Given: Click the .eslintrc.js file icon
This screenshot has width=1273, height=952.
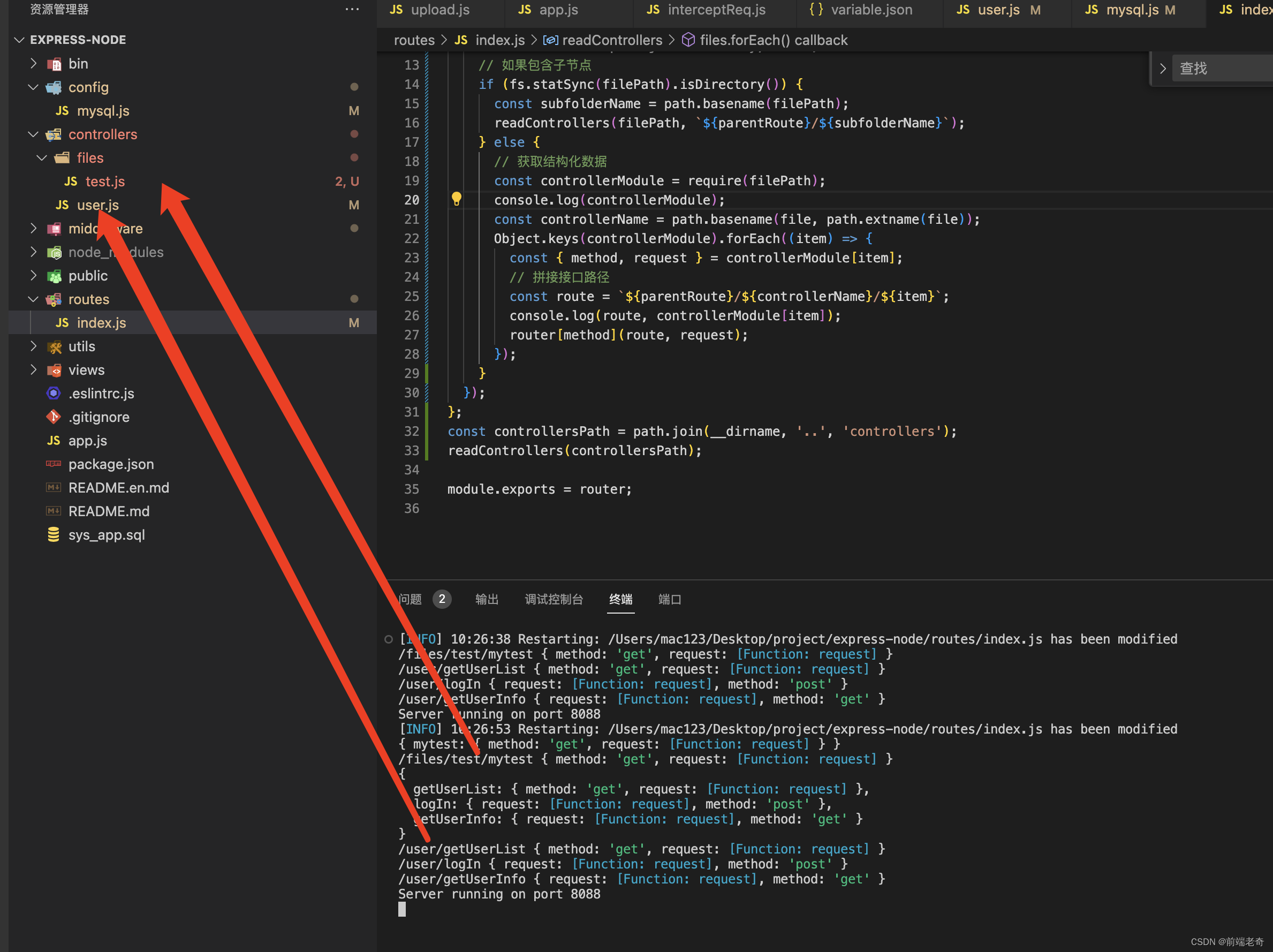Looking at the screenshot, I should 54,393.
